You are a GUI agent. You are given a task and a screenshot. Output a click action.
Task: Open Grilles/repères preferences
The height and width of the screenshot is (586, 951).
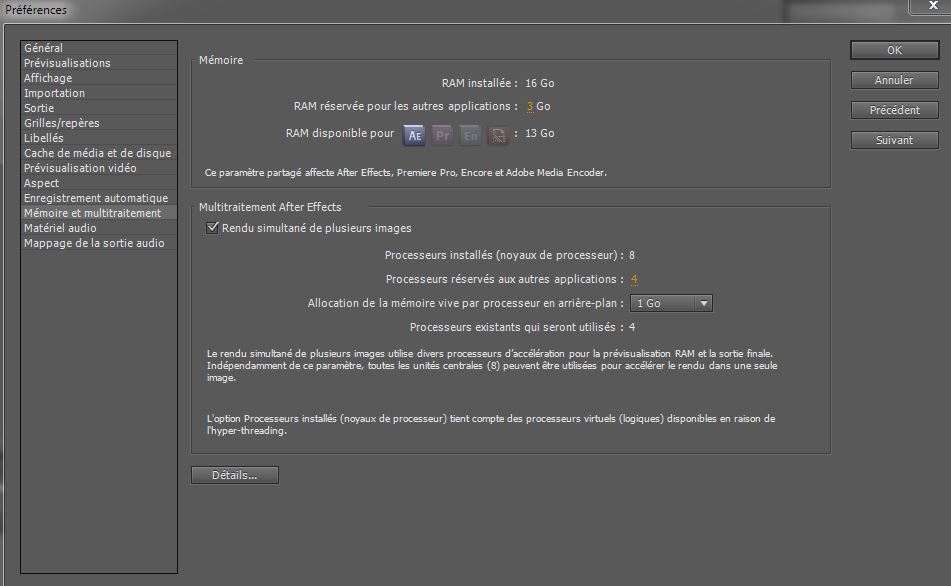click(99, 123)
